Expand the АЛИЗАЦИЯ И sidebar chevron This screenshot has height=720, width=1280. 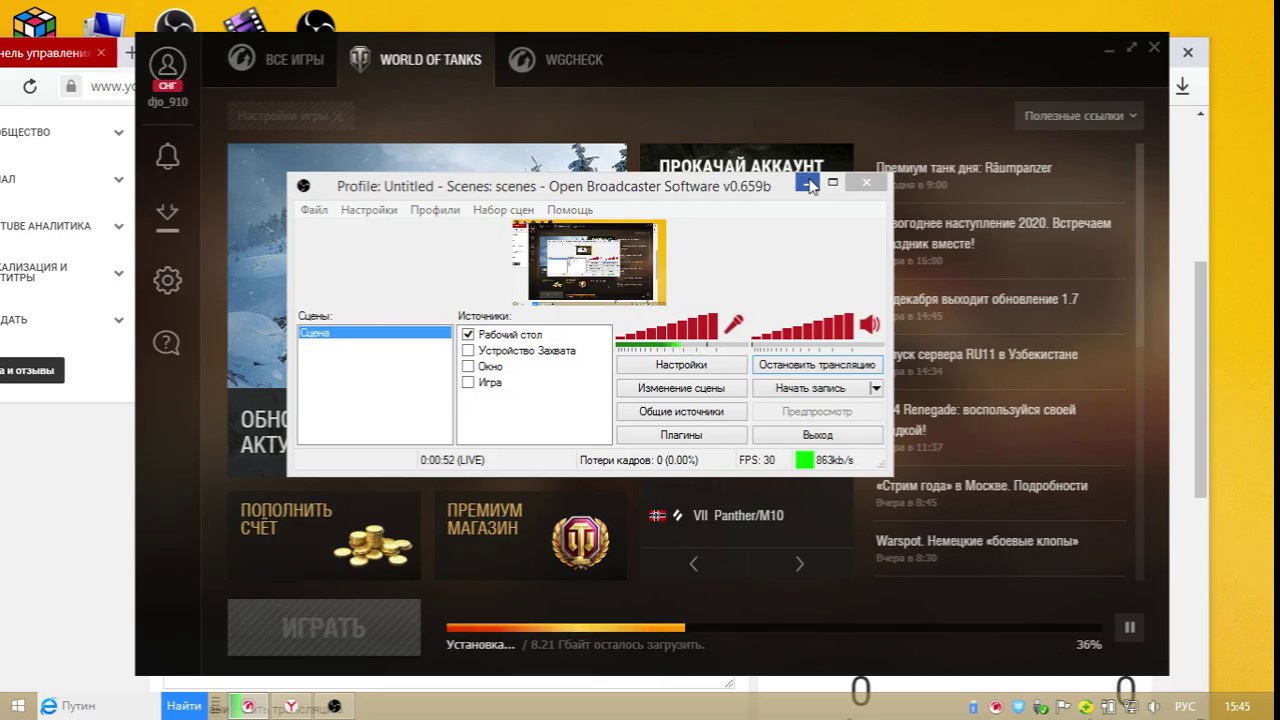(x=119, y=272)
